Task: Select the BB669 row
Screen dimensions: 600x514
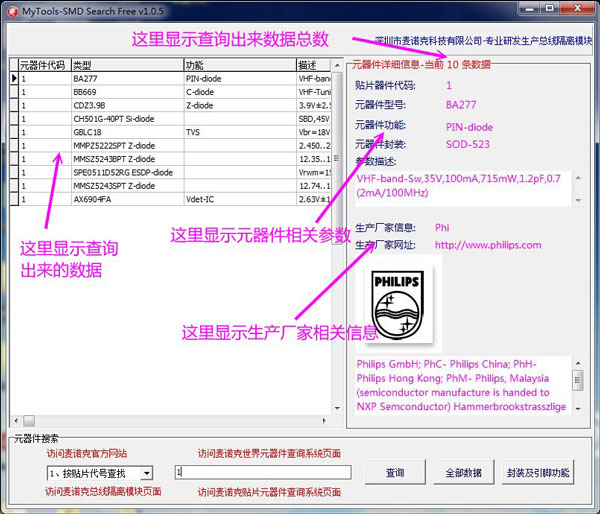Action: 170,92
